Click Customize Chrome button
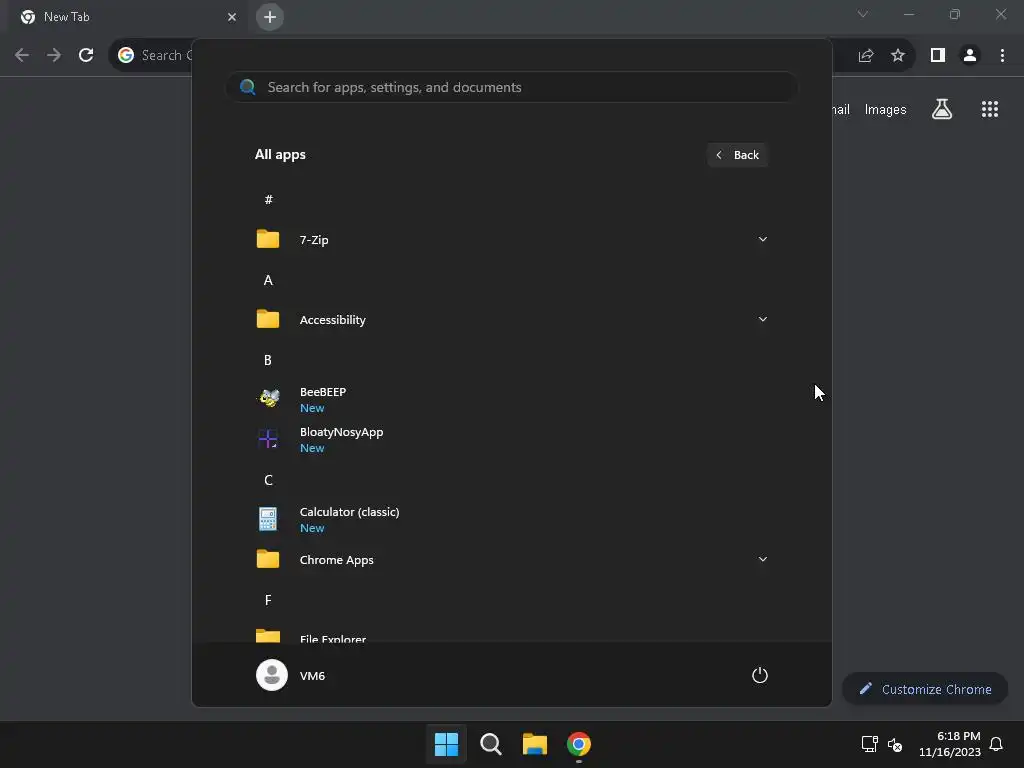The height and width of the screenshot is (768, 1024). tap(925, 689)
